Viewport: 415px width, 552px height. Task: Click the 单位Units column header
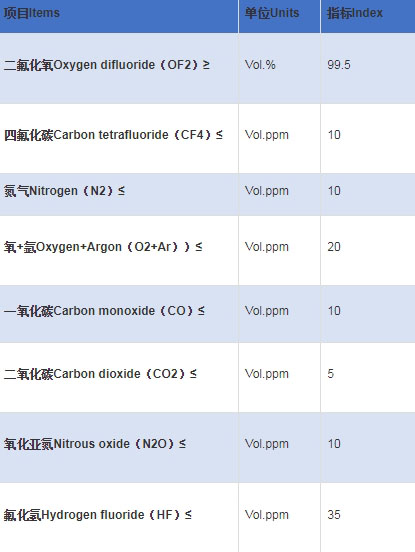tap(279, 16)
